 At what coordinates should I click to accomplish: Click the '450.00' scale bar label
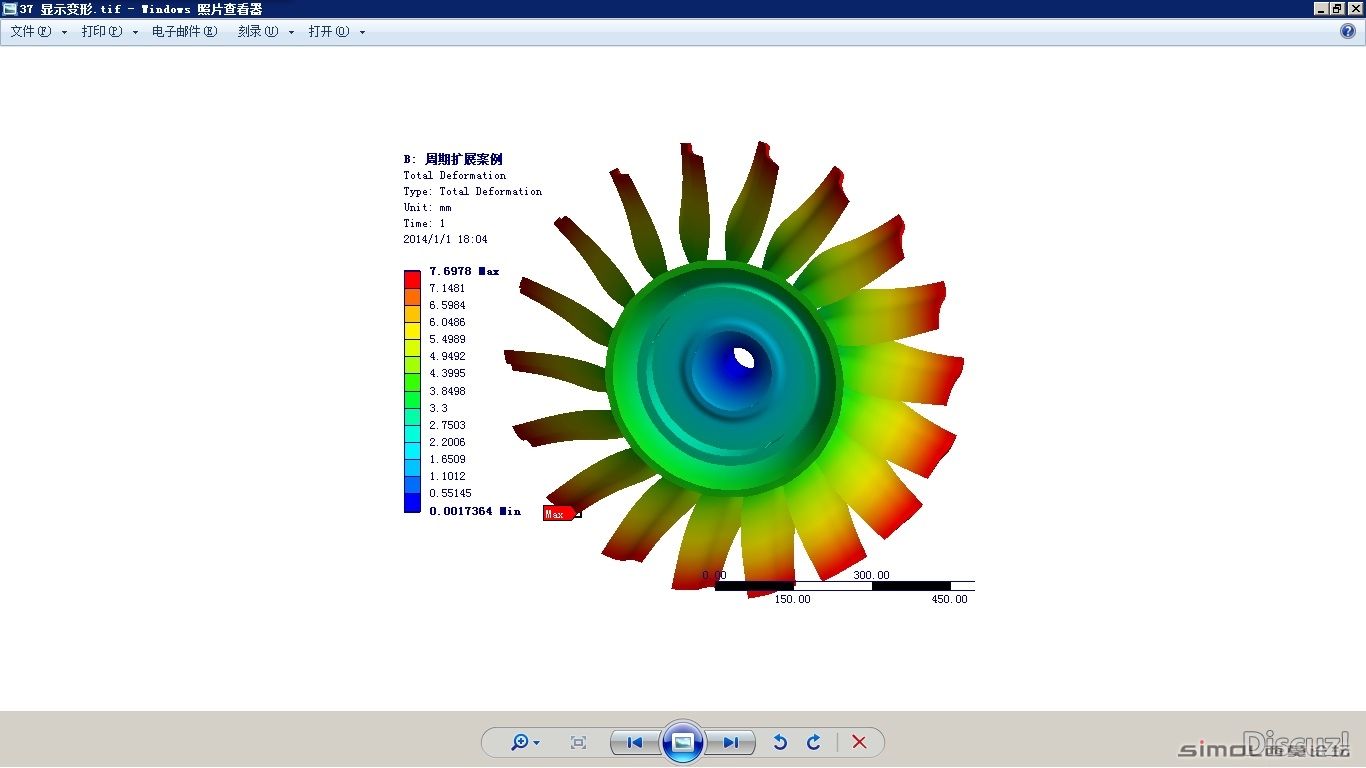click(949, 599)
